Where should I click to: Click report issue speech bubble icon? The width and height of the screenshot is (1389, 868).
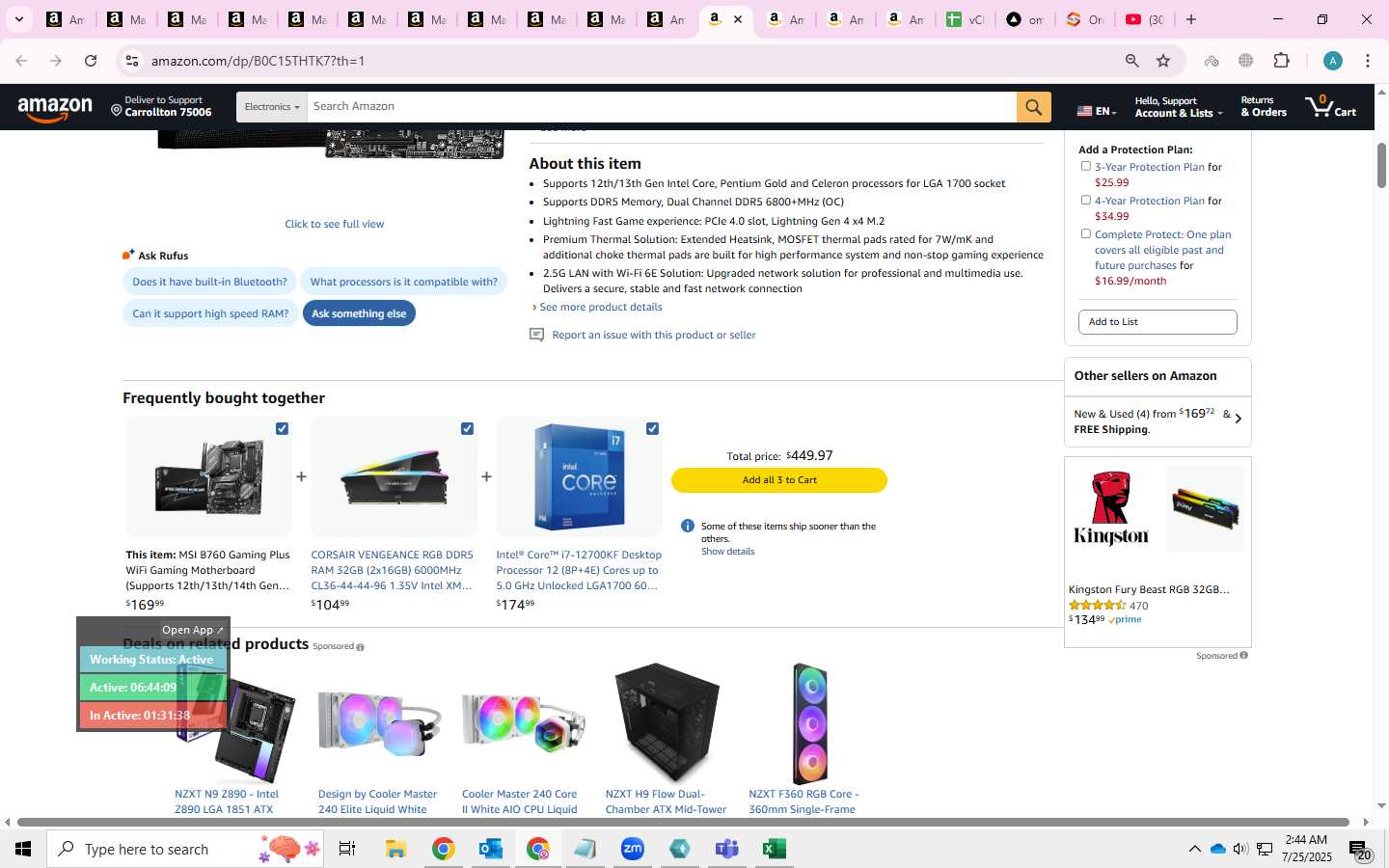[x=536, y=335]
